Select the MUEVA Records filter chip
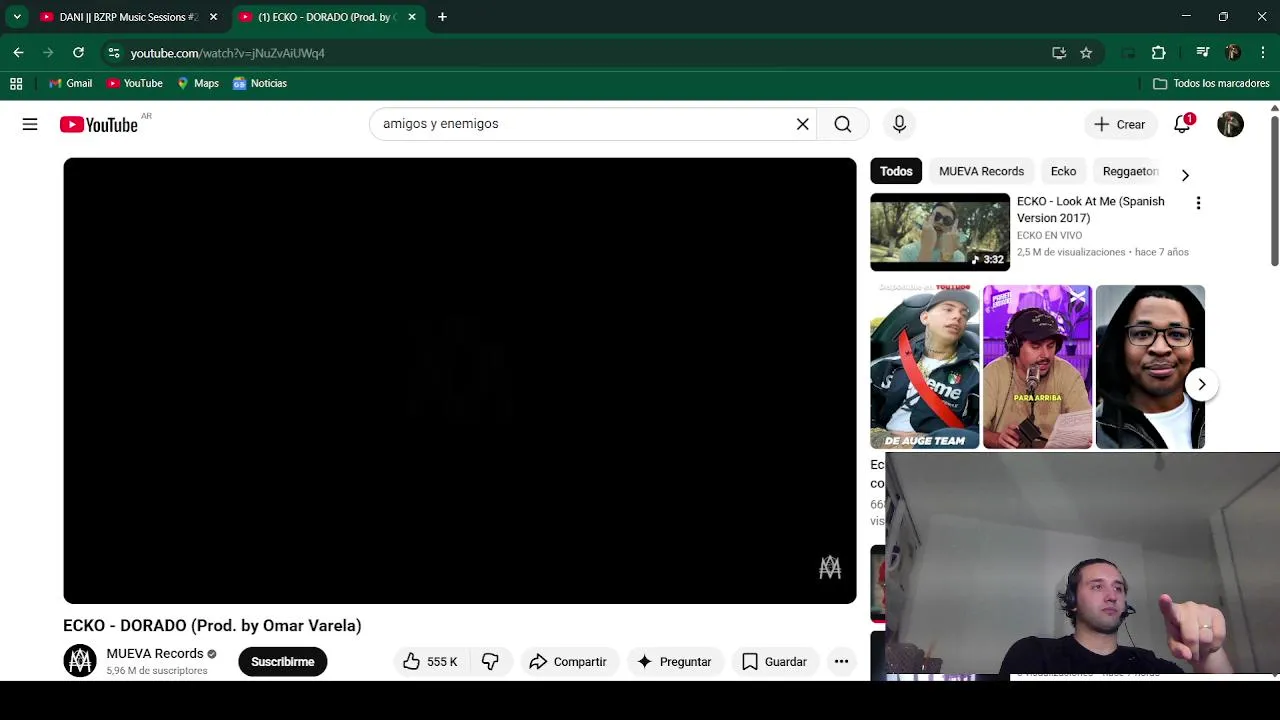Screen dimensions: 1280x720 (x=981, y=171)
